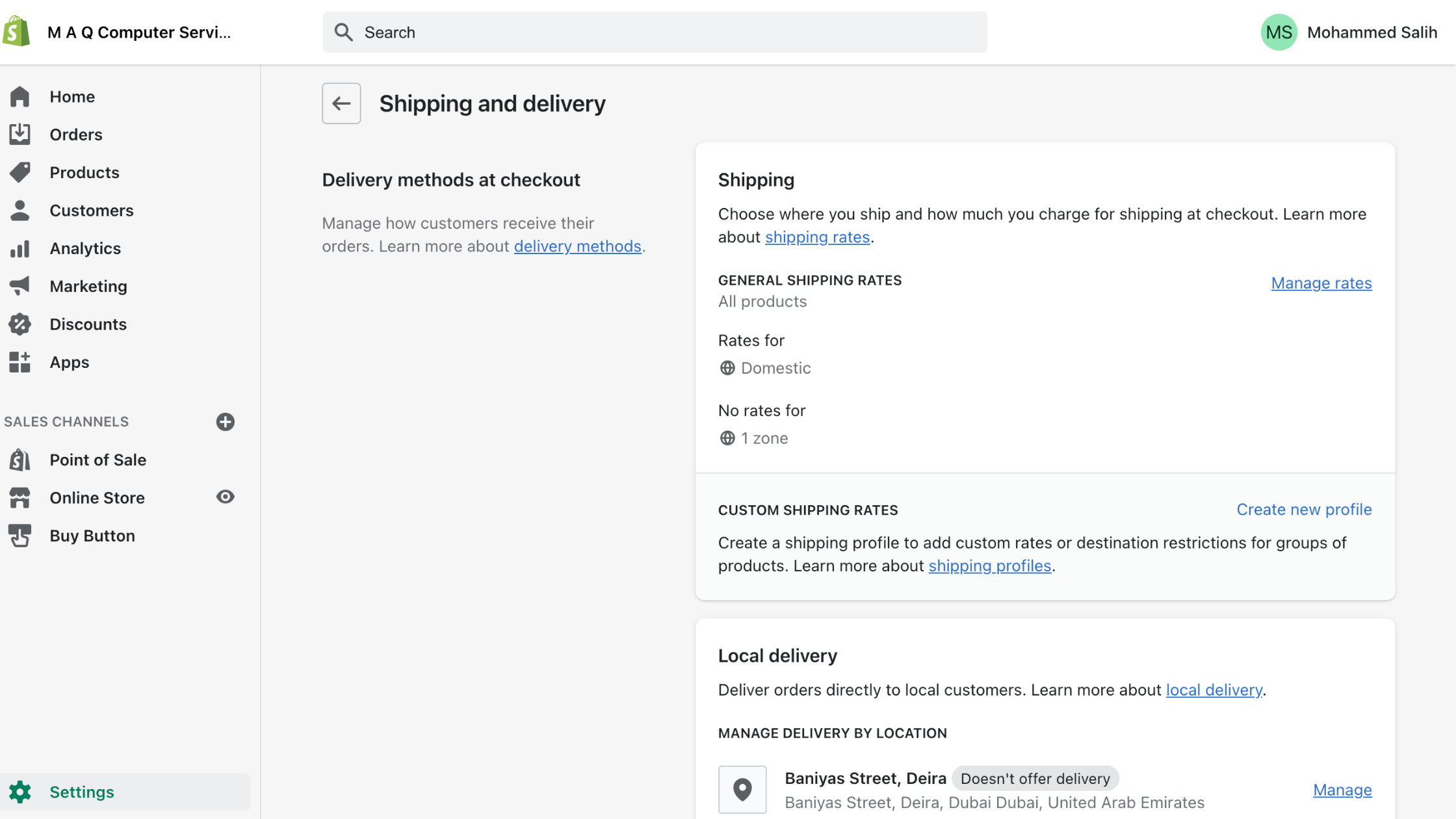This screenshot has height=819, width=1456.
Task: Click the Manage rates link
Action: click(x=1321, y=283)
